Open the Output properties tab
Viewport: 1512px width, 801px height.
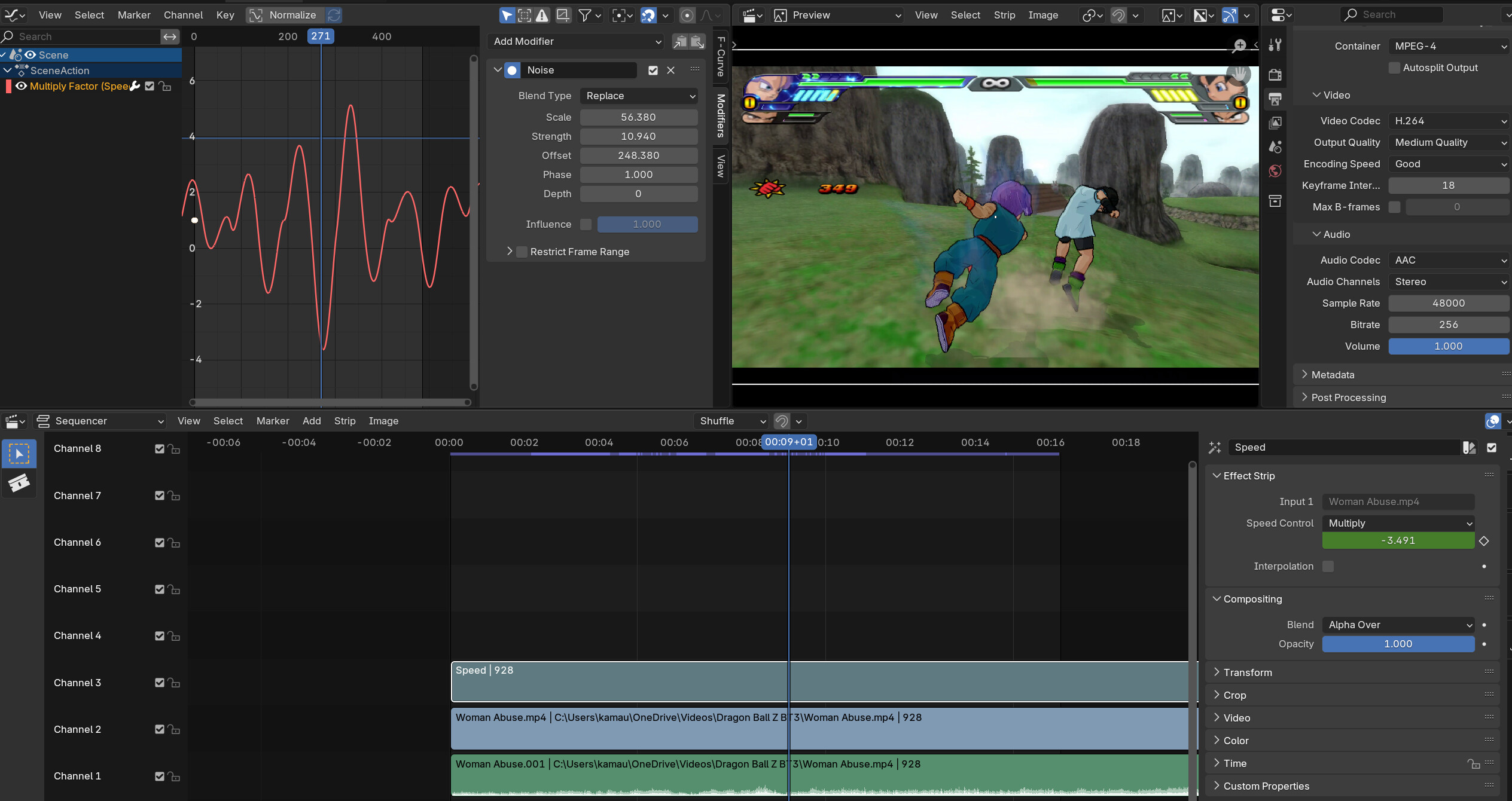[1275, 99]
